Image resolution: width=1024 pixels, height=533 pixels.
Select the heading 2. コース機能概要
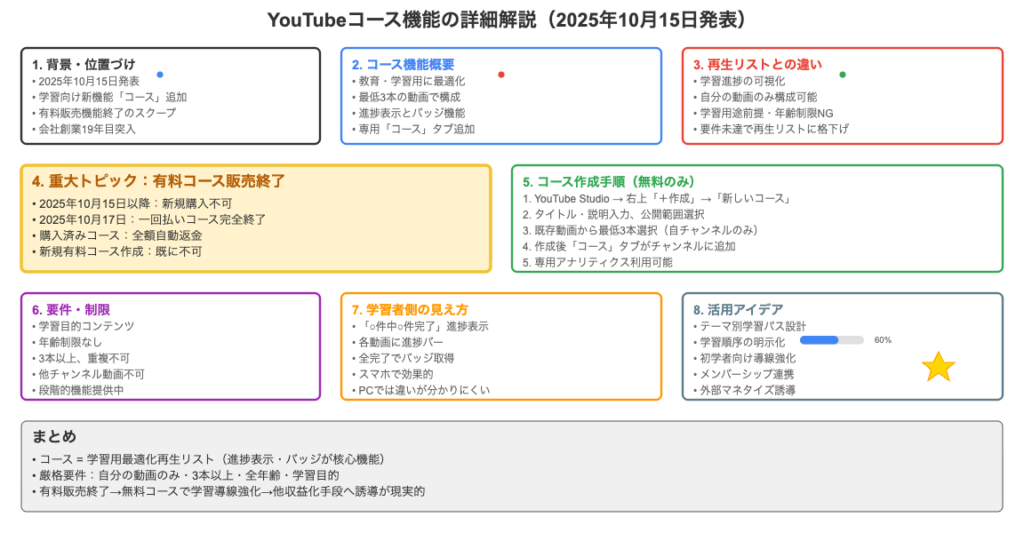pos(405,64)
